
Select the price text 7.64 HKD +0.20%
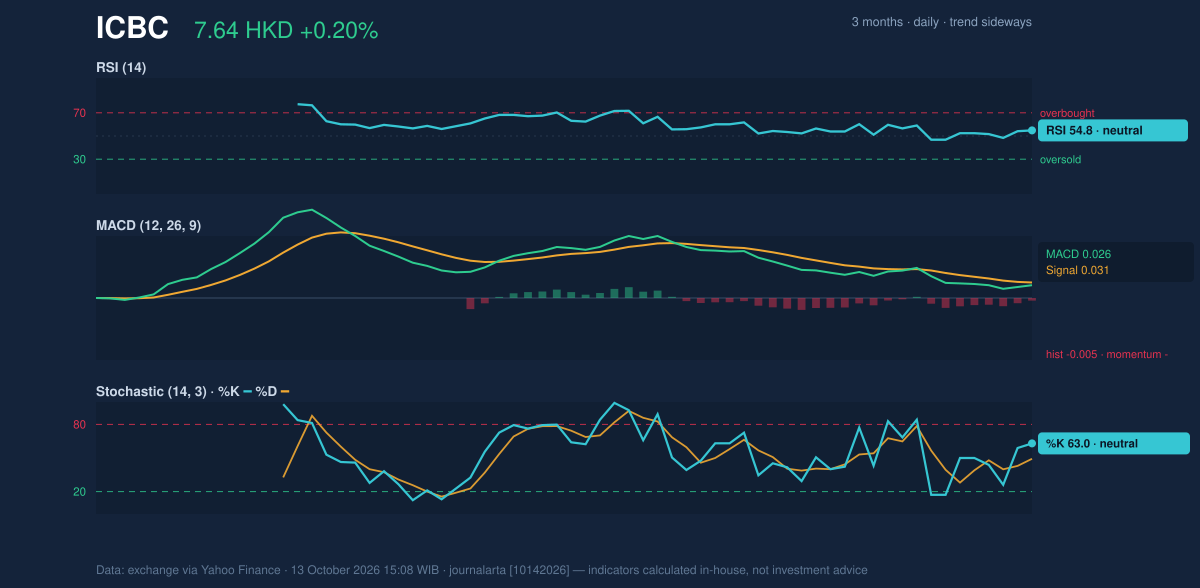coord(286,31)
